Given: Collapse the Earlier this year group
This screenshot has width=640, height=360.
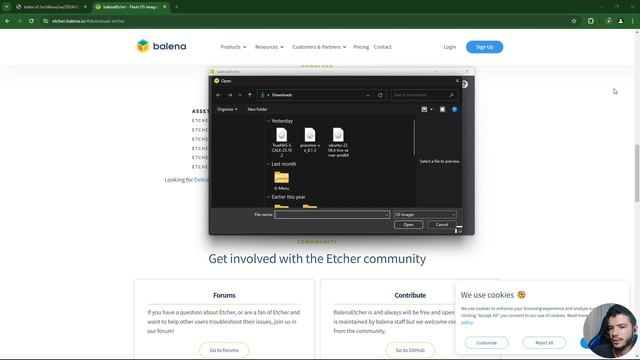Looking at the screenshot, I should 268,197.
